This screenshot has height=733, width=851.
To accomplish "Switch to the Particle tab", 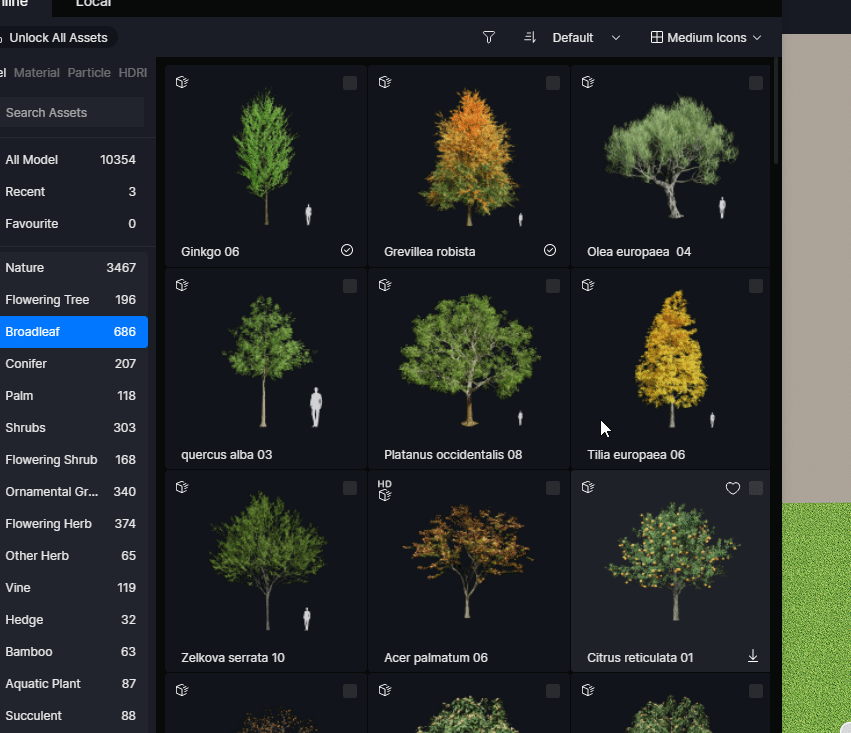I will pyautogui.click(x=89, y=73).
